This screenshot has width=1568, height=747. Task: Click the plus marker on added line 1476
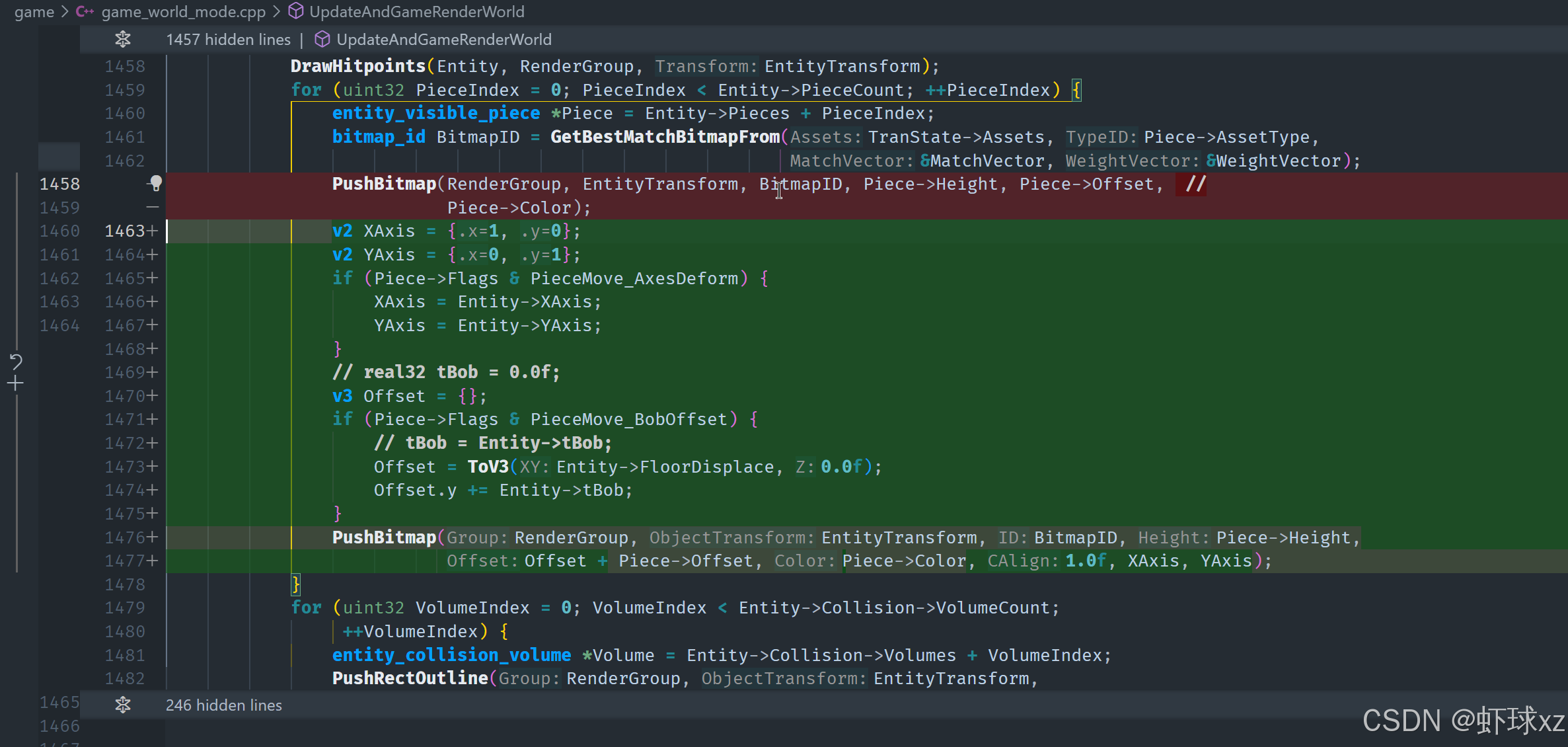click(153, 537)
